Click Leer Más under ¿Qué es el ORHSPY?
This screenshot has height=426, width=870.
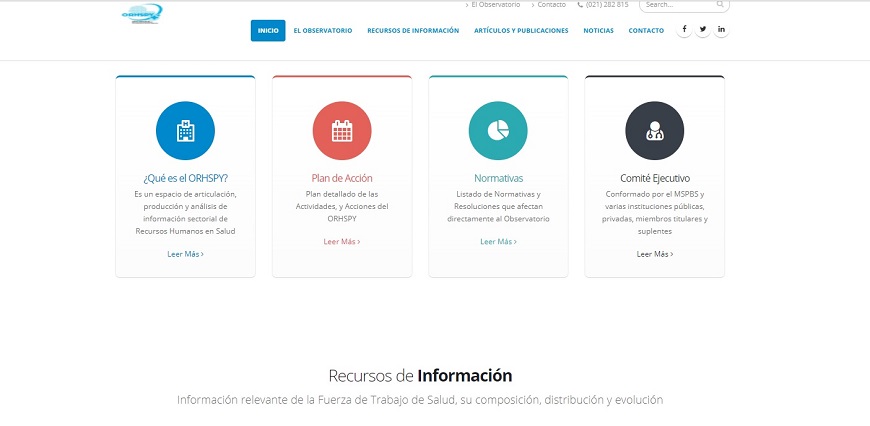click(185, 254)
